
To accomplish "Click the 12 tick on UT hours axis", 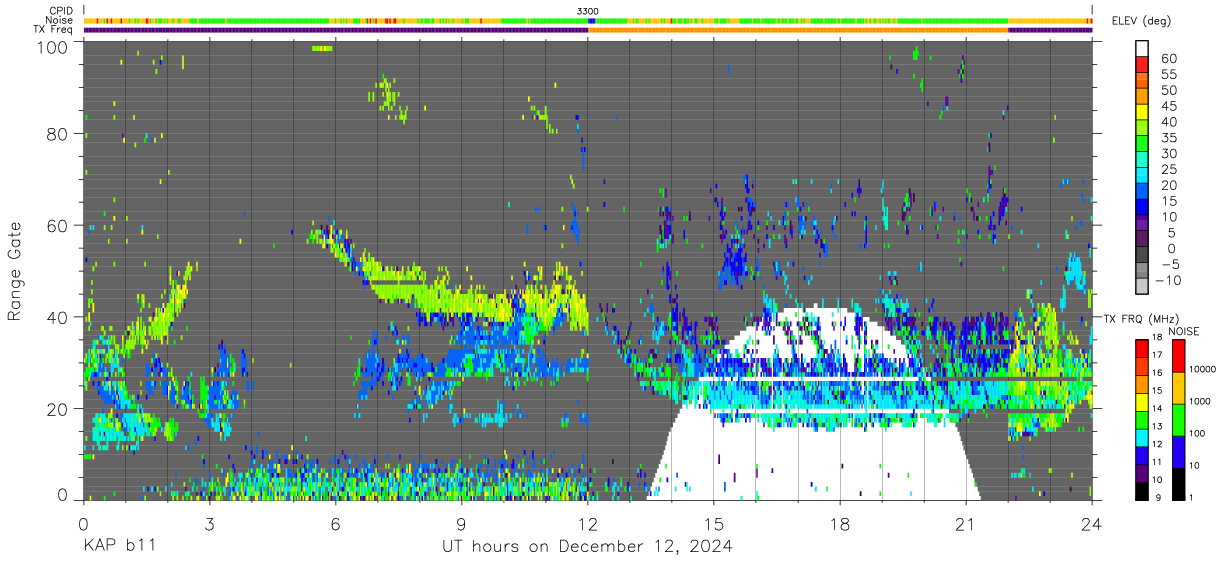I will point(588,522).
